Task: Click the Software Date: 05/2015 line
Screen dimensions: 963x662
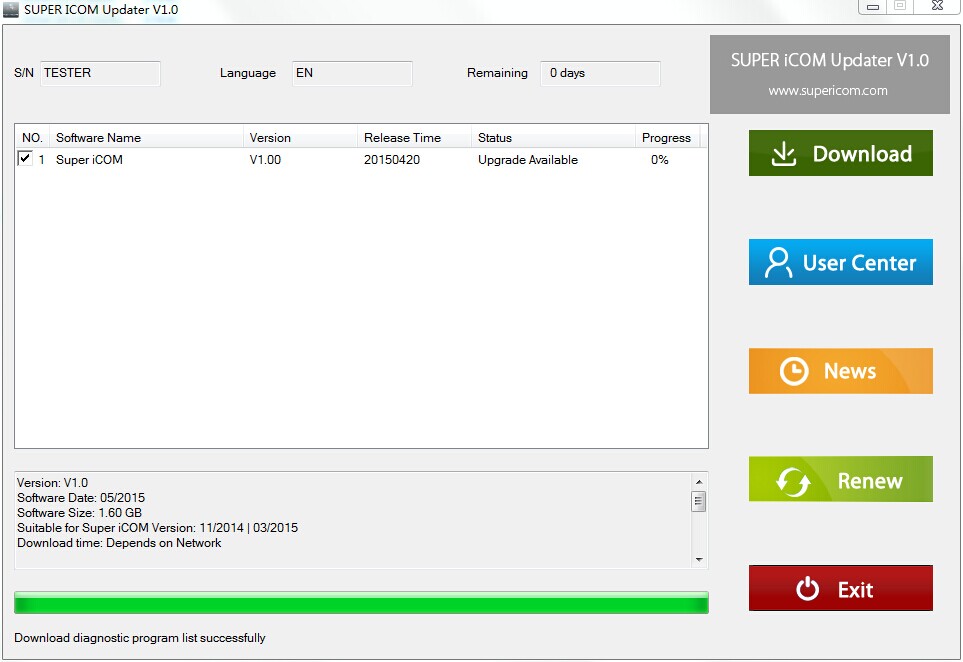Action: 81,497
